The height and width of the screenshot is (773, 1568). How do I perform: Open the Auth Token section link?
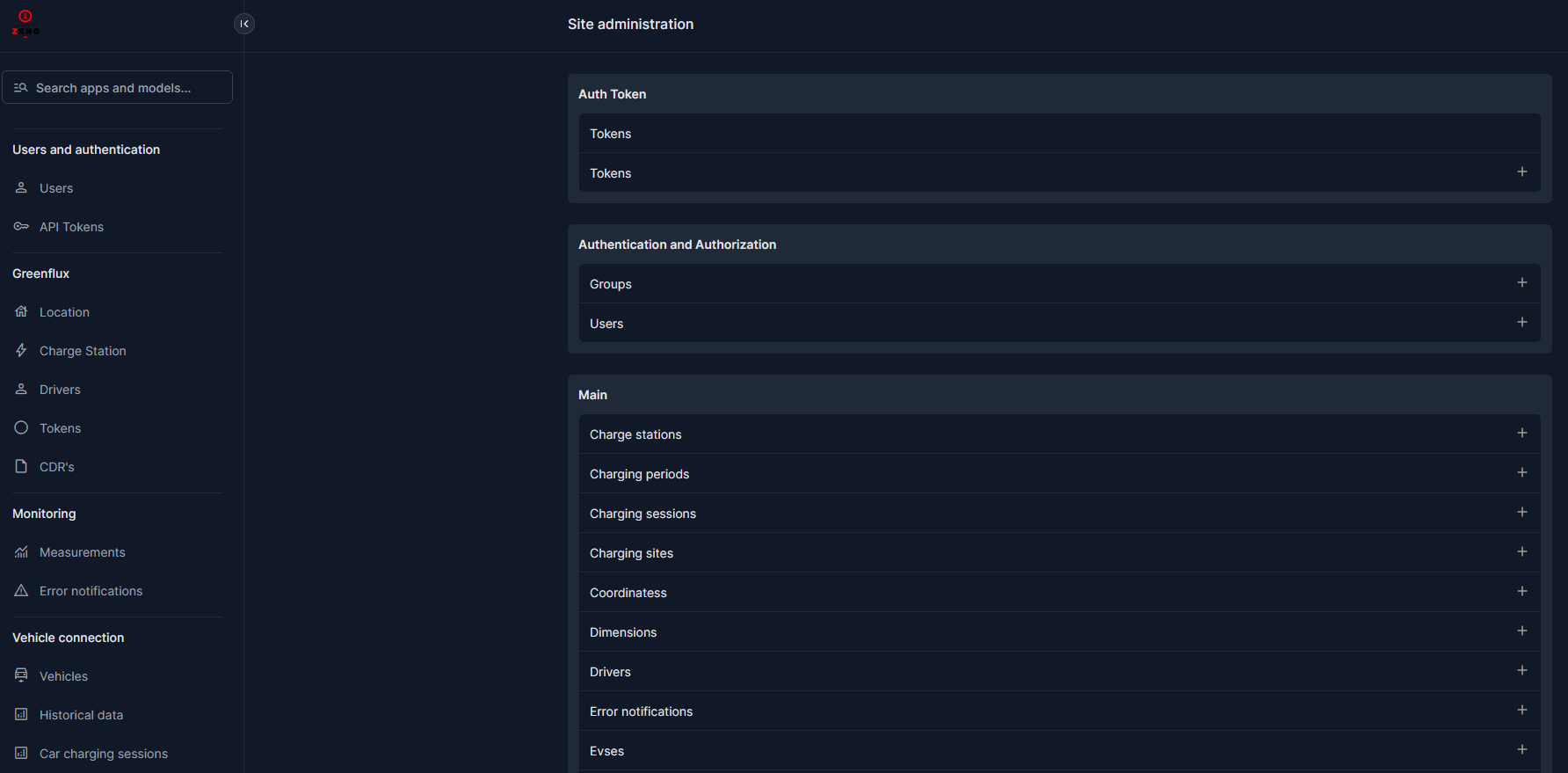[612, 94]
